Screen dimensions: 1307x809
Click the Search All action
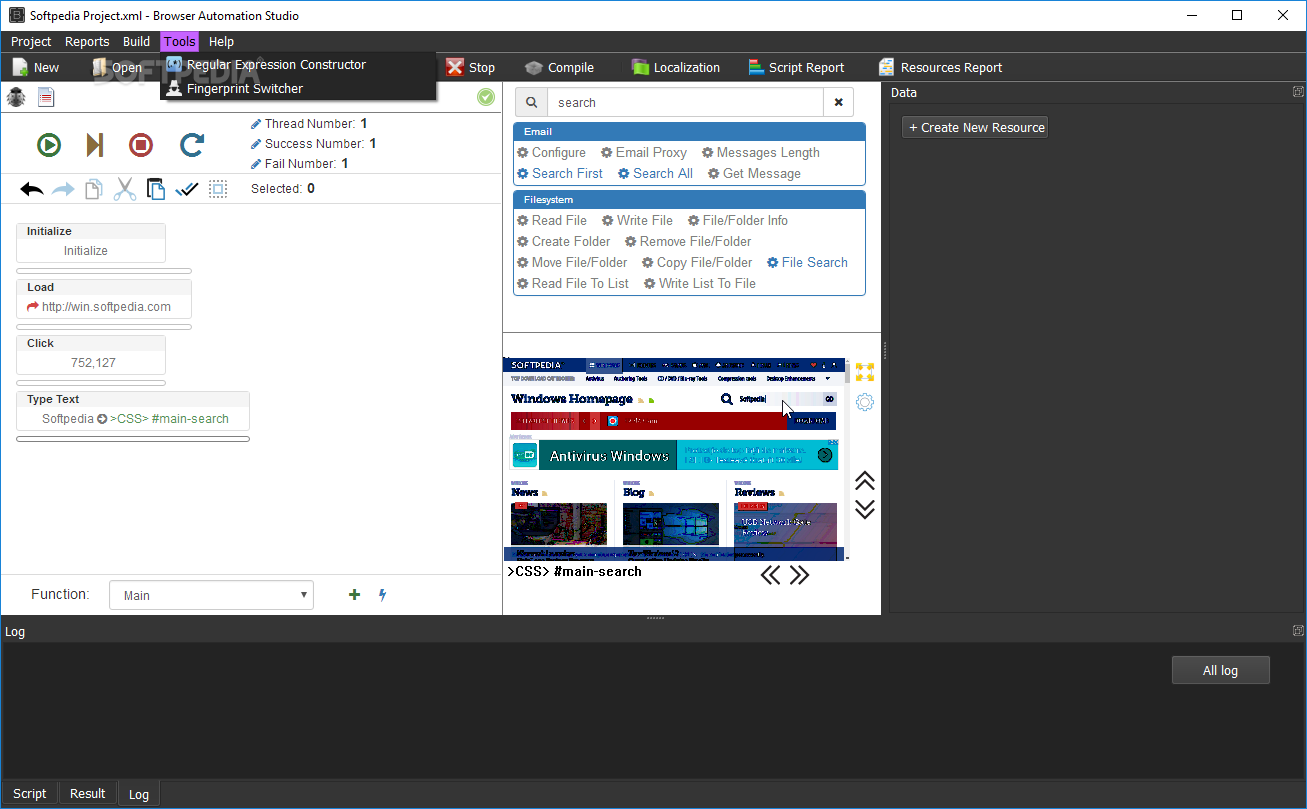click(655, 174)
